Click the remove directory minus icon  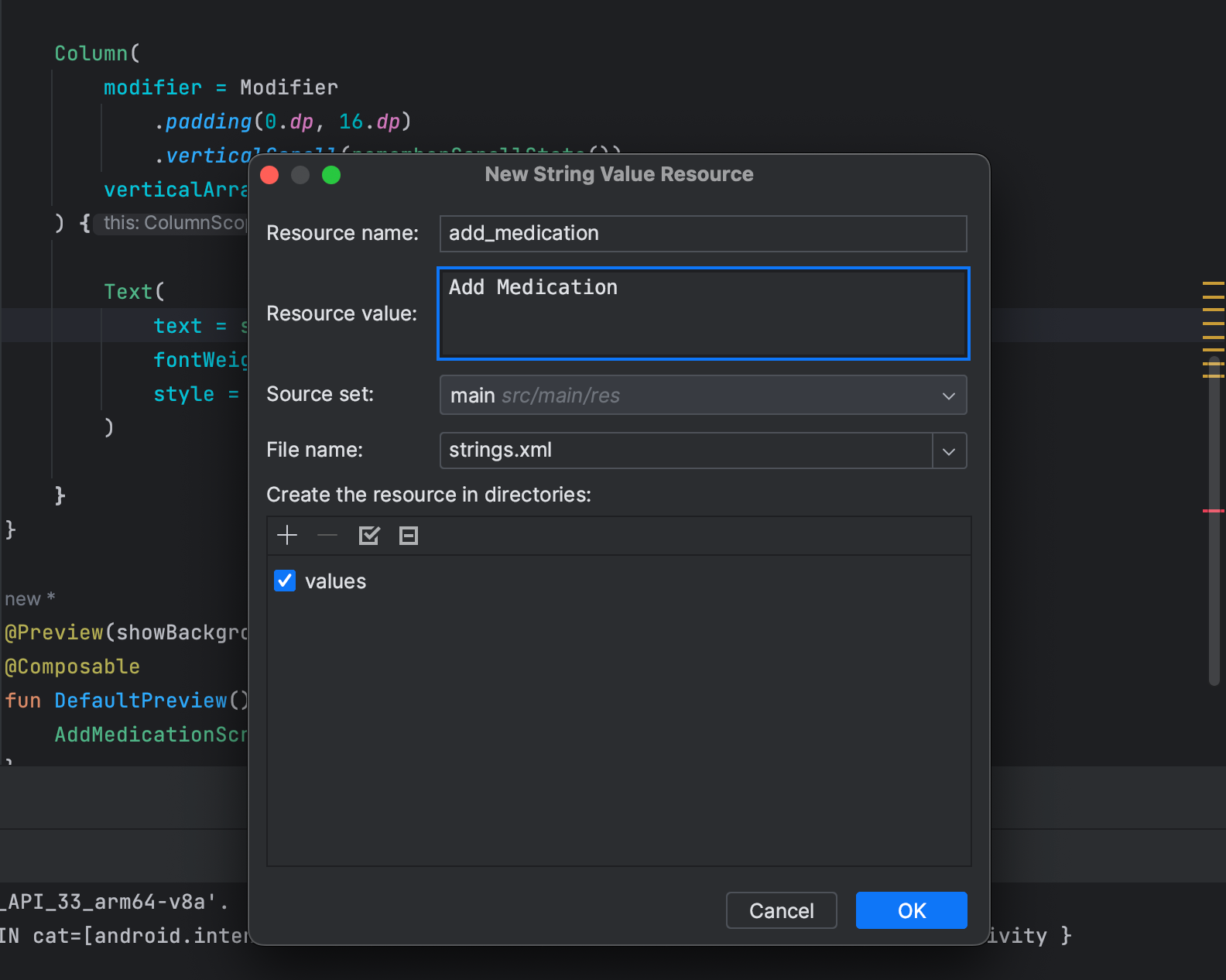pyautogui.click(x=327, y=535)
